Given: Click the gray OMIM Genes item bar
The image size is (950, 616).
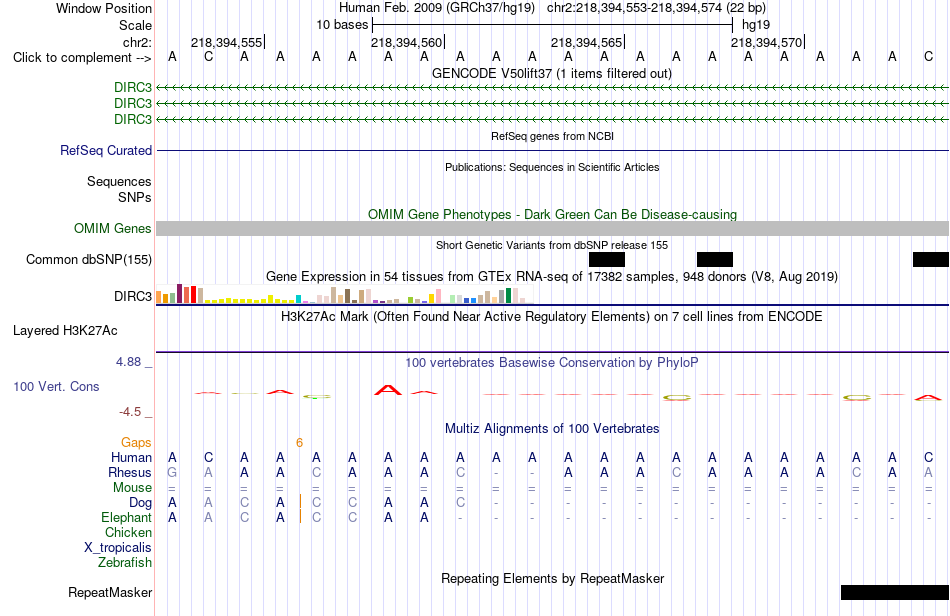Looking at the screenshot, I should (552, 228).
